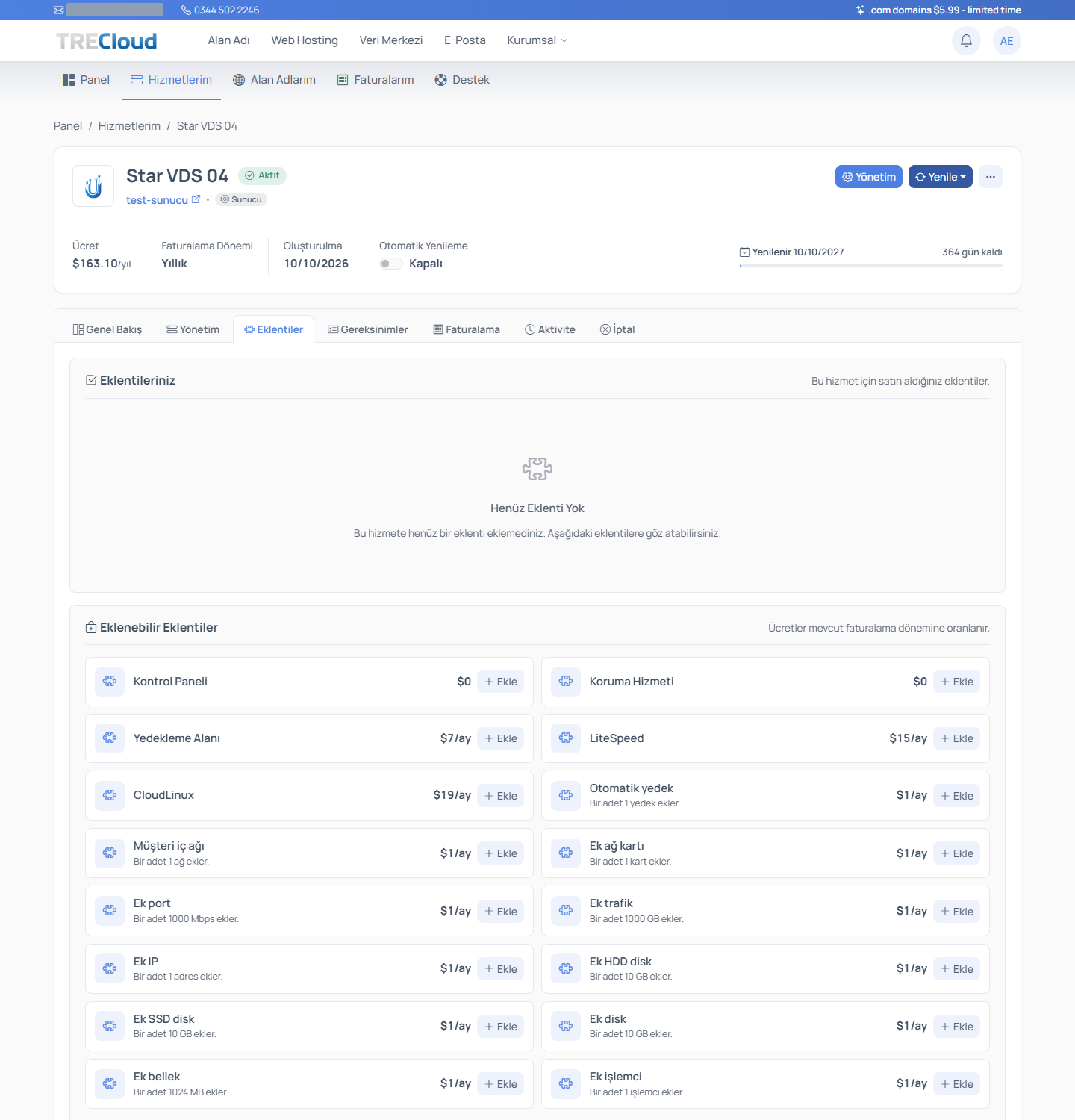Switch to the Gereksinimler tab
The height and width of the screenshot is (1120, 1075).
tap(368, 329)
